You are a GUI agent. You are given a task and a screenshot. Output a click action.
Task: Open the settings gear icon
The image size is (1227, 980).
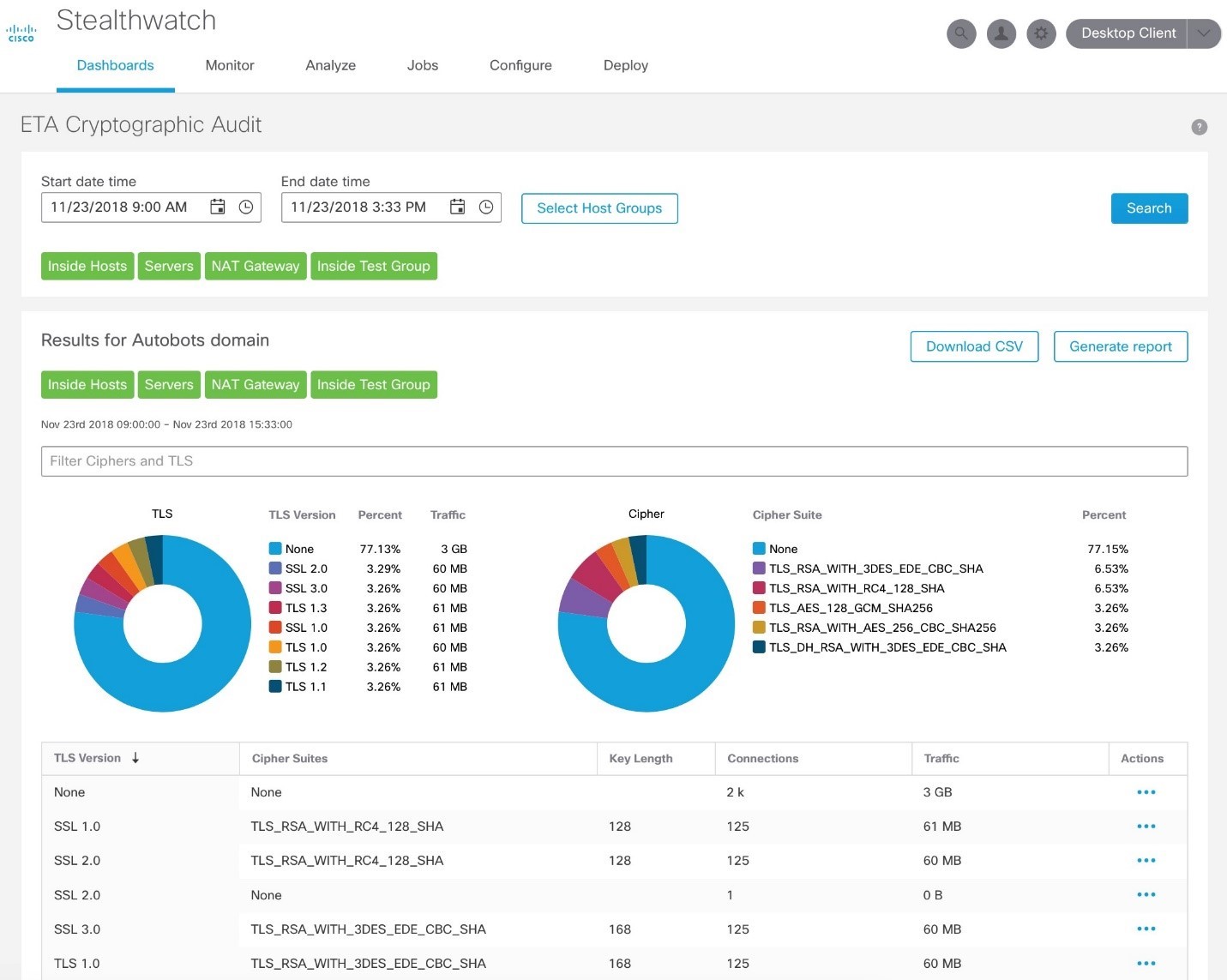click(1041, 33)
